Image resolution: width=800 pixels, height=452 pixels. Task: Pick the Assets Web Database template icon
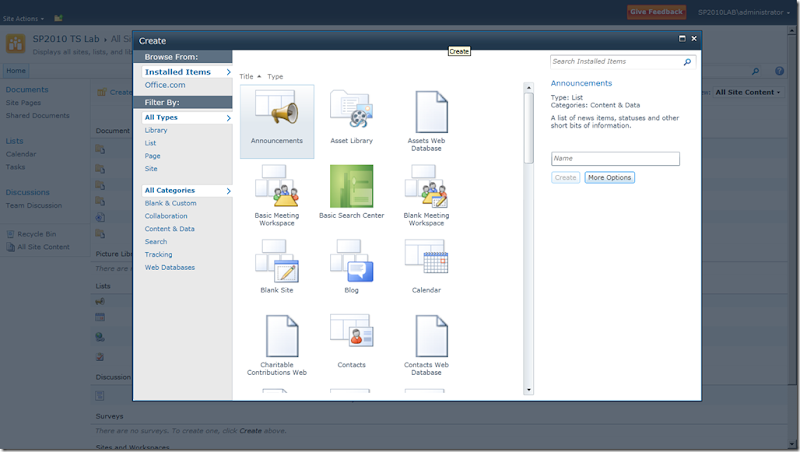(432, 112)
